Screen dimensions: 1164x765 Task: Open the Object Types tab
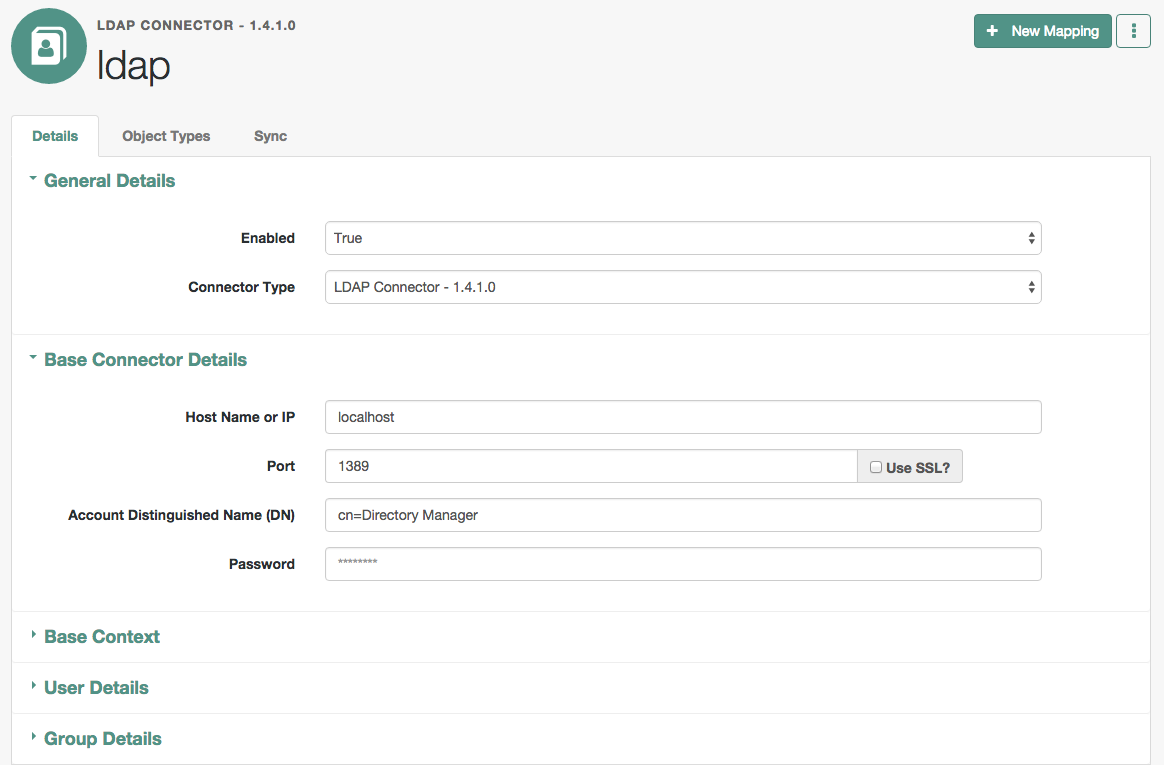coord(166,136)
